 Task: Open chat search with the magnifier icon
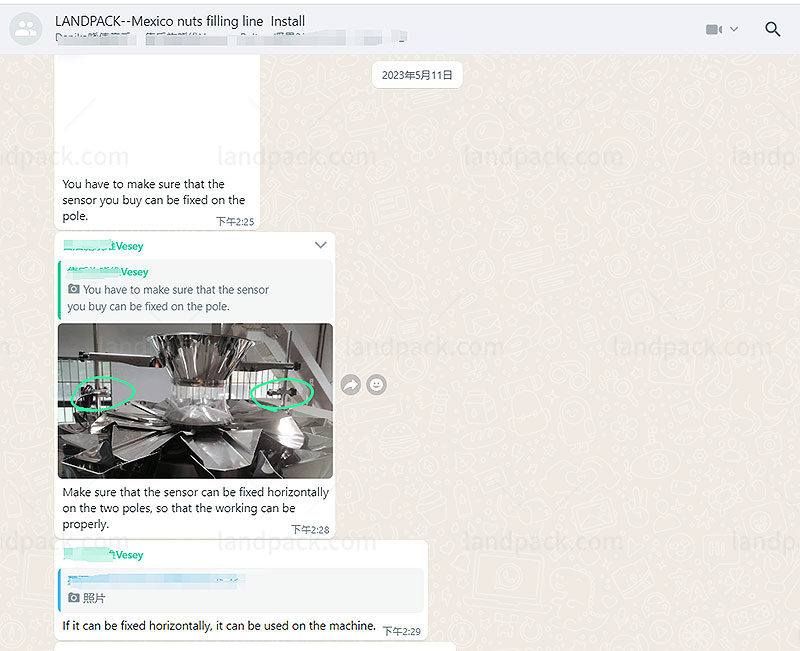coord(772,29)
